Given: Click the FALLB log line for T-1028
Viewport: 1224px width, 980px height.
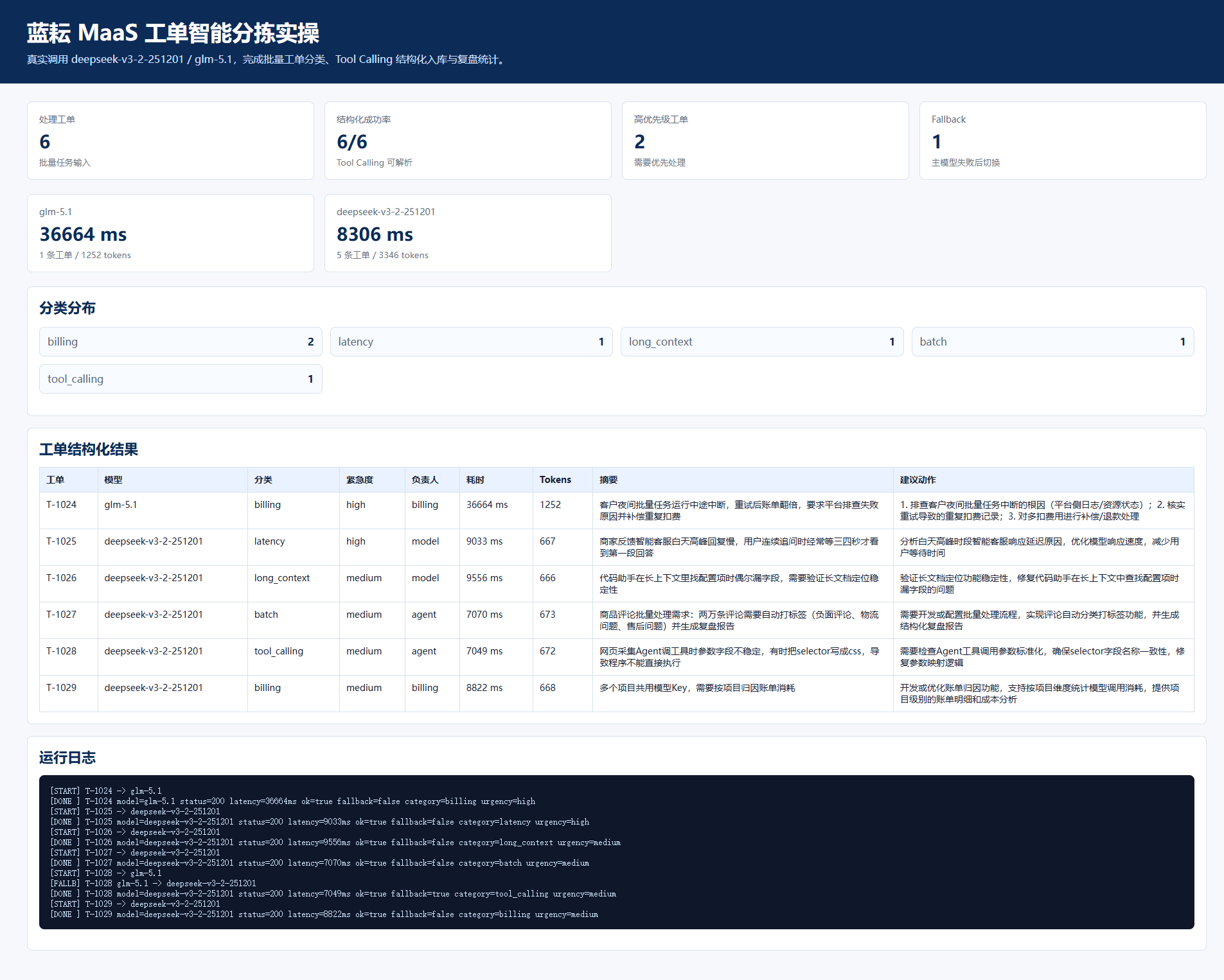Looking at the screenshot, I should (153, 884).
